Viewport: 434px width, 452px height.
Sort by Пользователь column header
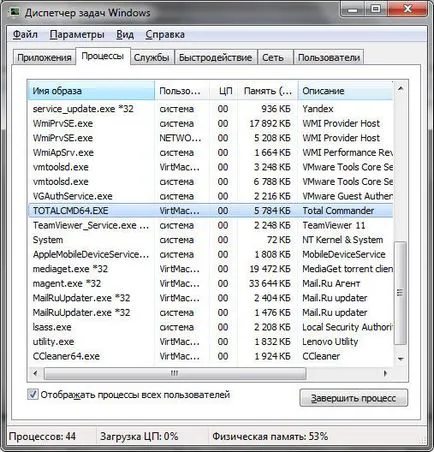[x=182, y=91]
